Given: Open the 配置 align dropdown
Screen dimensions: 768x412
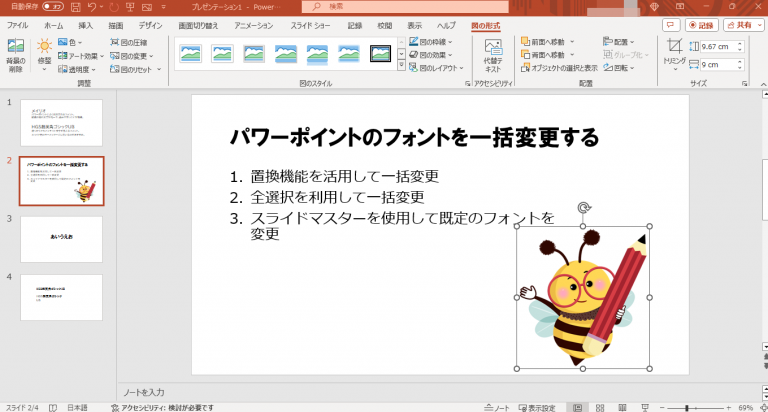Looking at the screenshot, I should [618, 42].
